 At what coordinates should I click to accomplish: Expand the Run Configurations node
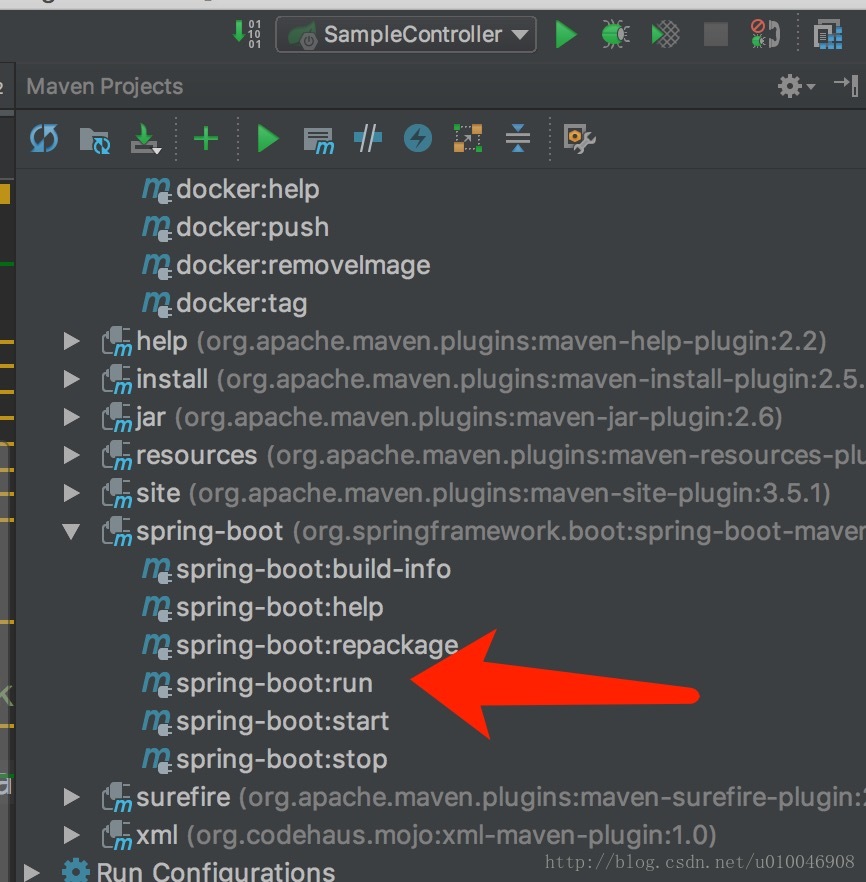click(x=31, y=872)
